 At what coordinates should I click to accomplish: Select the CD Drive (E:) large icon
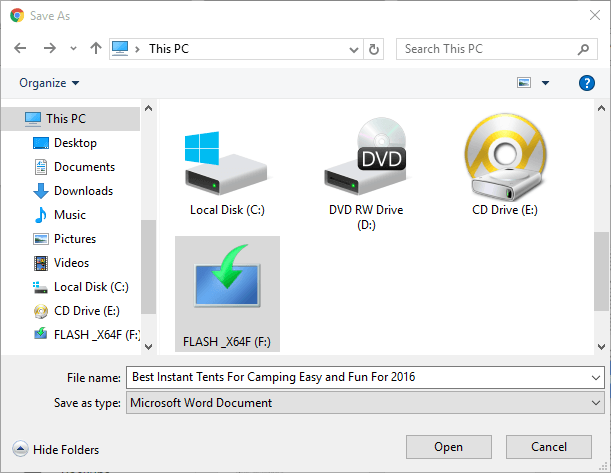point(505,157)
